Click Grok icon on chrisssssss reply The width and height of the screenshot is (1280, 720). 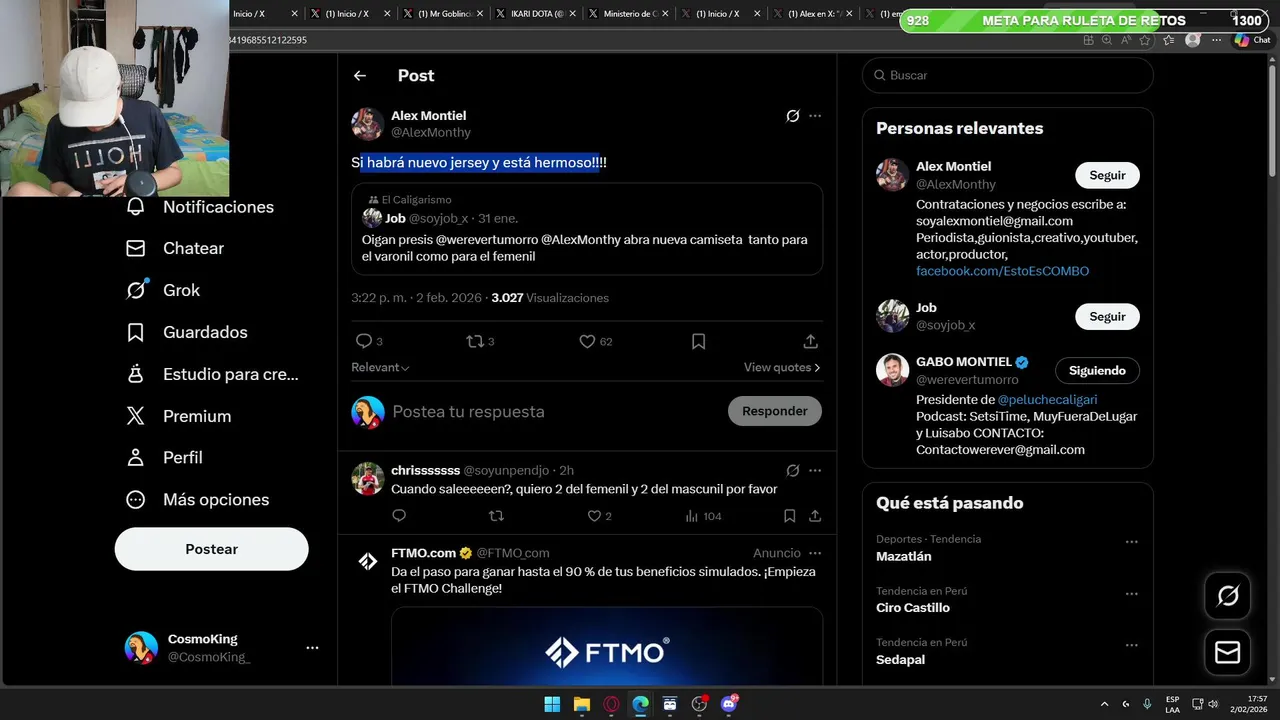point(792,470)
